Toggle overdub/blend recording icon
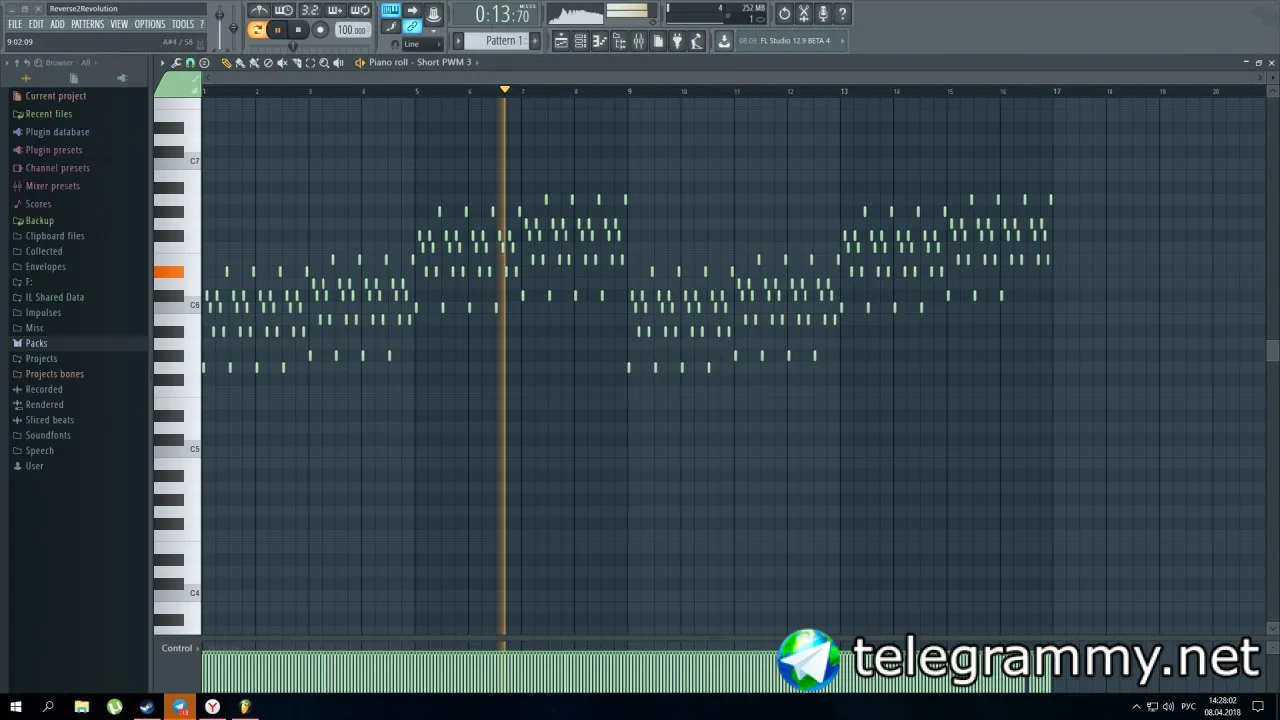 [x=335, y=11]
